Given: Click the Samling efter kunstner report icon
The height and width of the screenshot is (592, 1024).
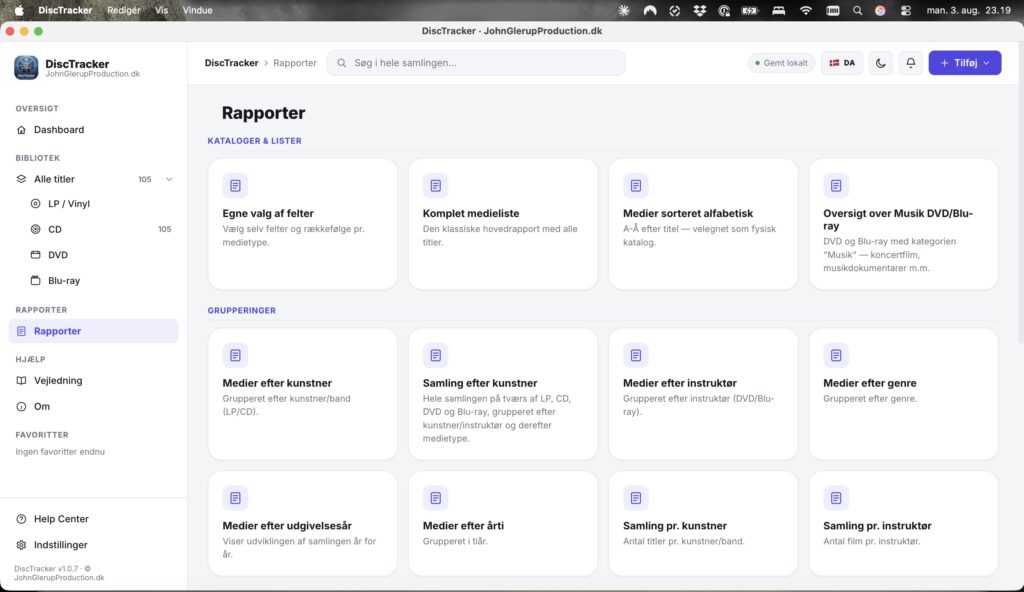Looking at the screenshot, I should point(436,355).
